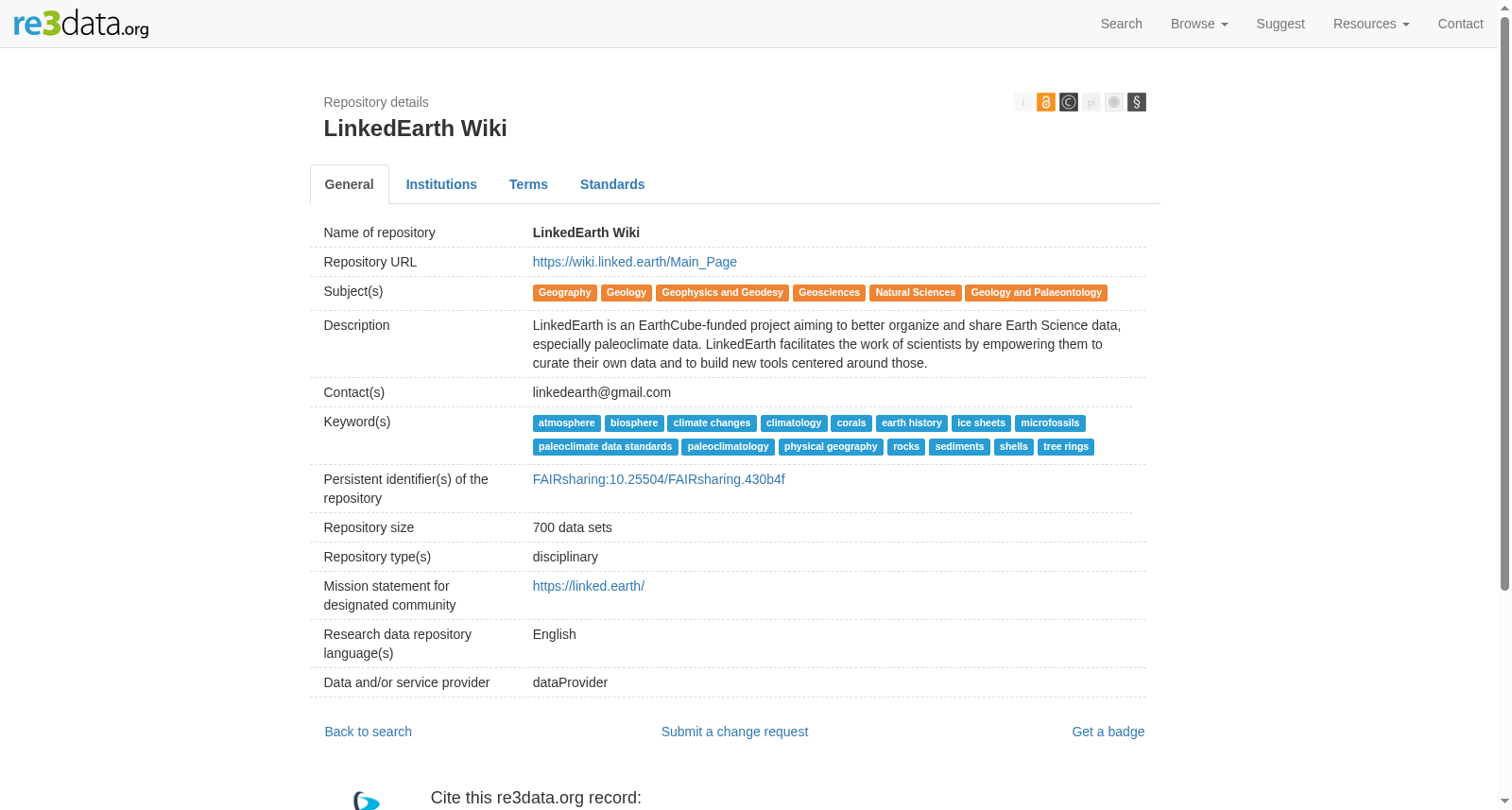Screen dimensions: 1512x810
Task: Click the additional information 'i' badge icon
Action: [1022, 102]
